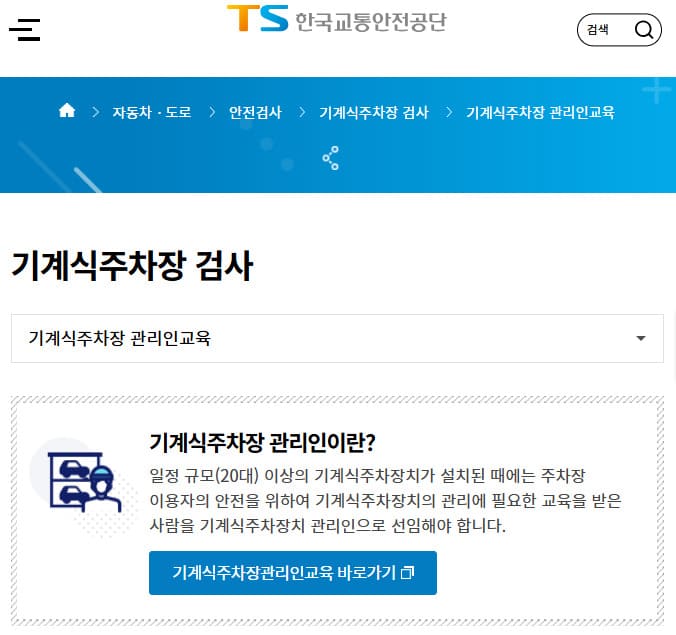Expand the 기계식주차장 관리인교육 dropdown arrow
Screen dimensions: 676x635
(641, 338)
